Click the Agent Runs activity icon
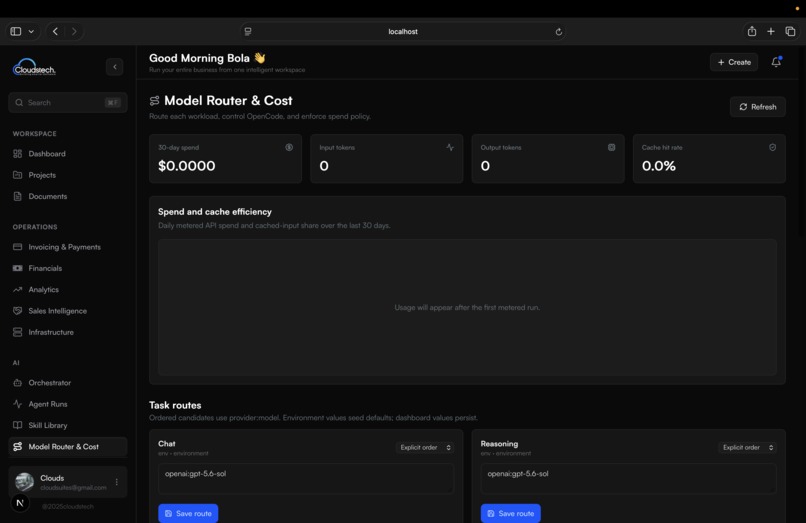Screen dimensions: 806x523 pyautogui.click(x=17, y=404)
